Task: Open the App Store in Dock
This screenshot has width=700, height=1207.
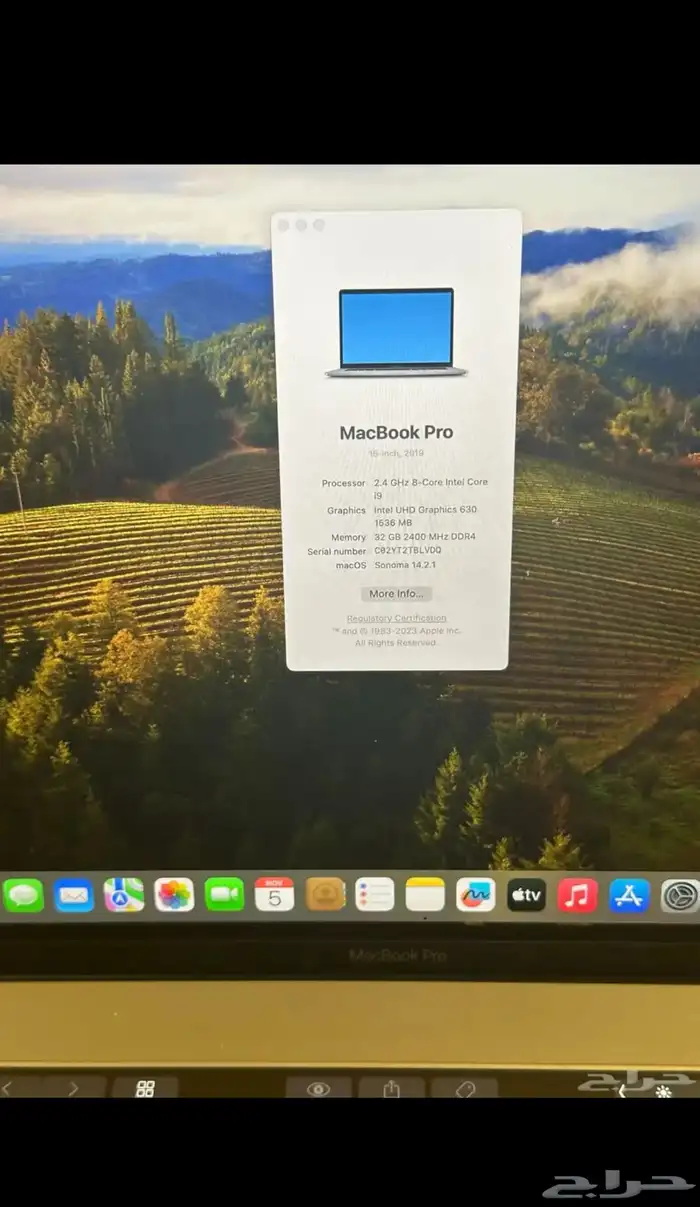Action: [x=629, y=894]
